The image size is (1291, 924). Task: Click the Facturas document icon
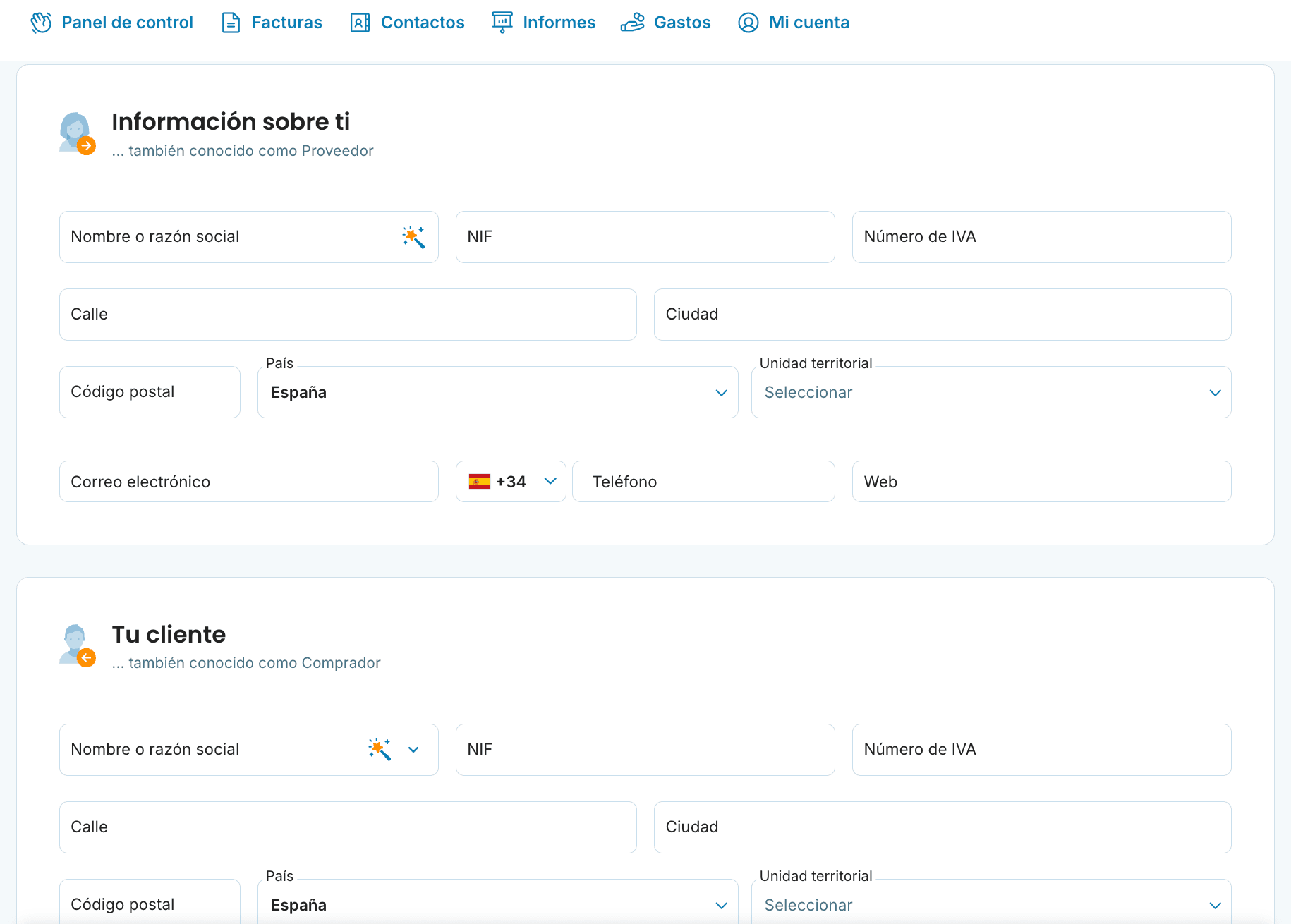[231, 23]
